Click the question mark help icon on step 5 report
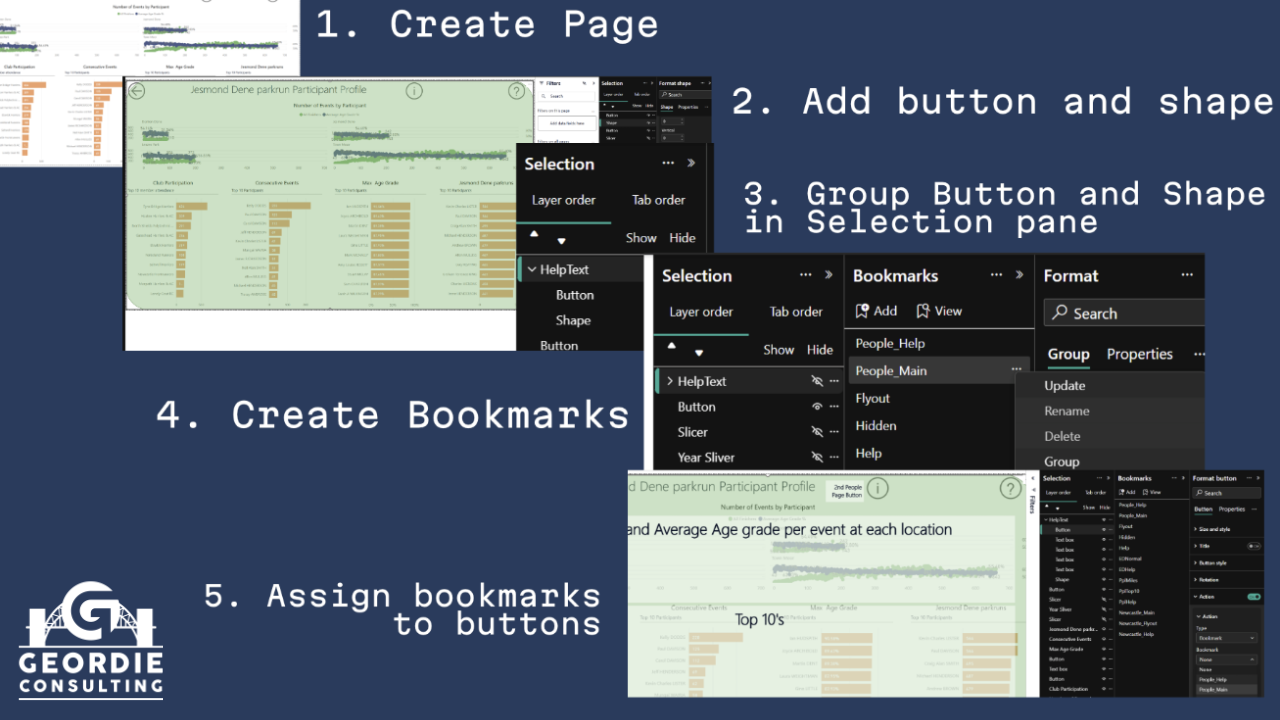Image resolution: width=1280 pixels, height=720 pixels. point(1009,488)
